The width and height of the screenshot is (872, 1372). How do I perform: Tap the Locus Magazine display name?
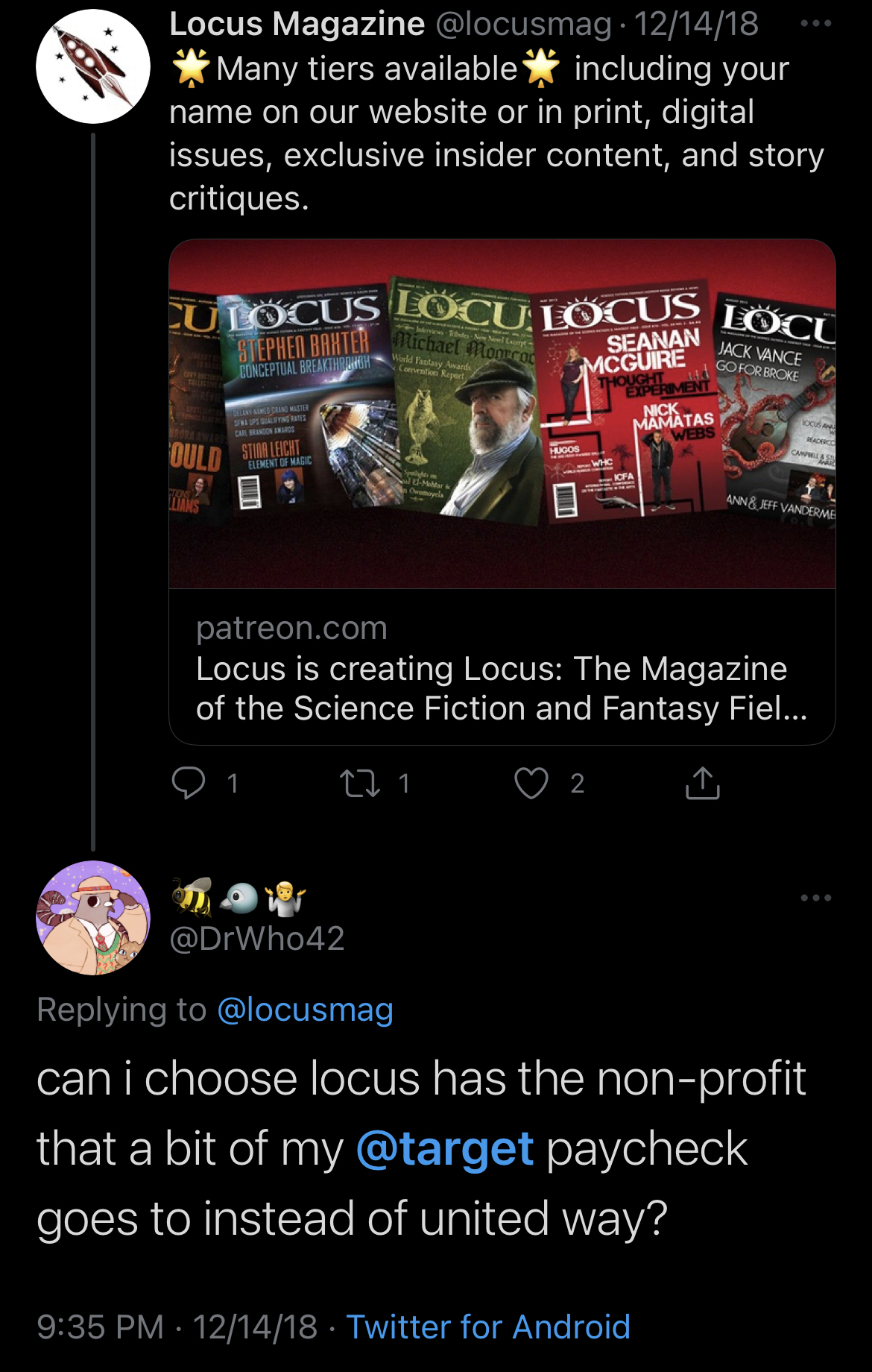(x=297, y=24)
